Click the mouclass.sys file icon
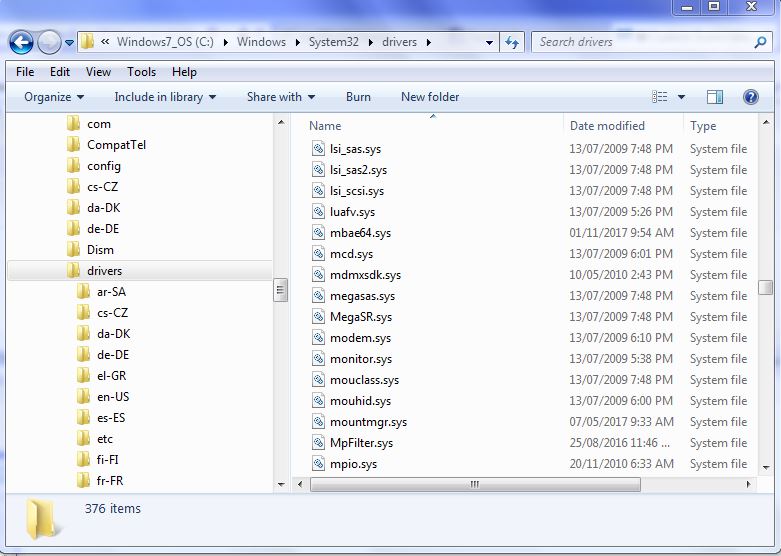 (x=318, y=379)
